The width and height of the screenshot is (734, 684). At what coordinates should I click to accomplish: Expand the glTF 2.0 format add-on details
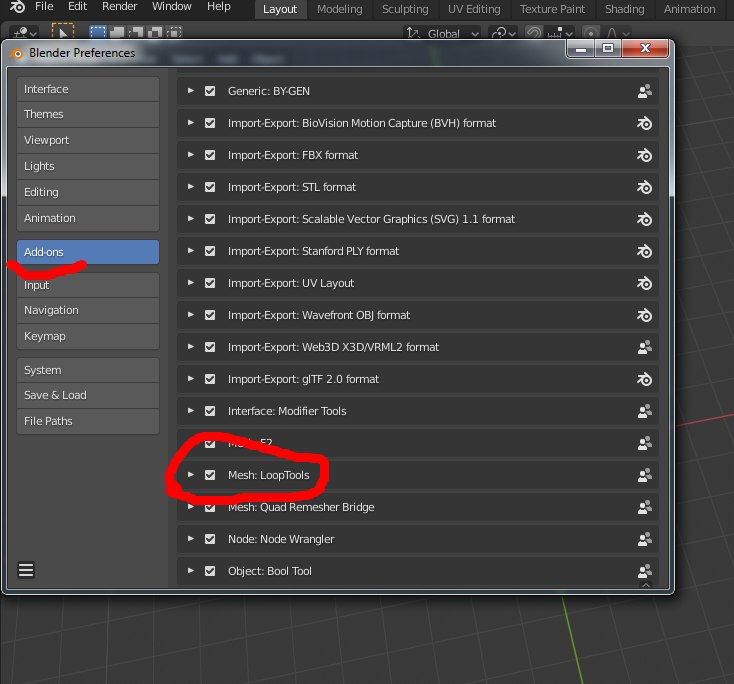191,379
